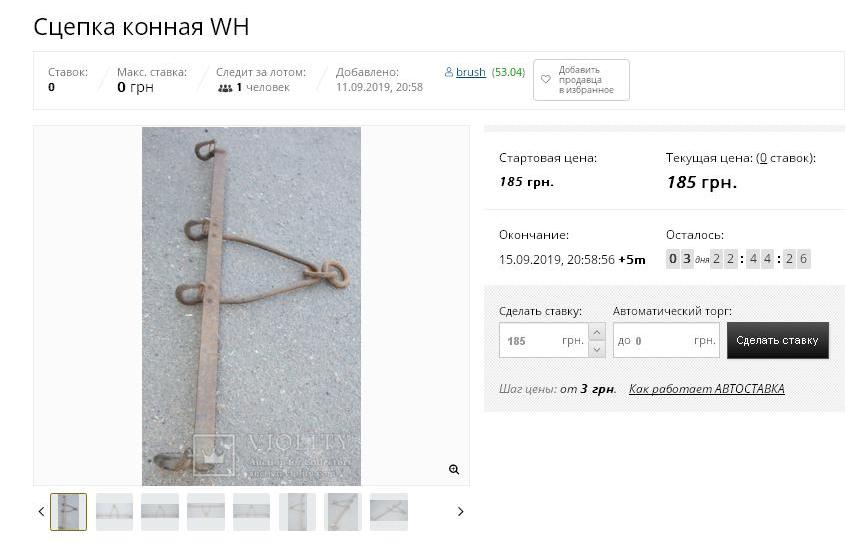Click the Сделать ставку button
The width and height of the screenshot is (846, 543).
click(x=777, y=340)
